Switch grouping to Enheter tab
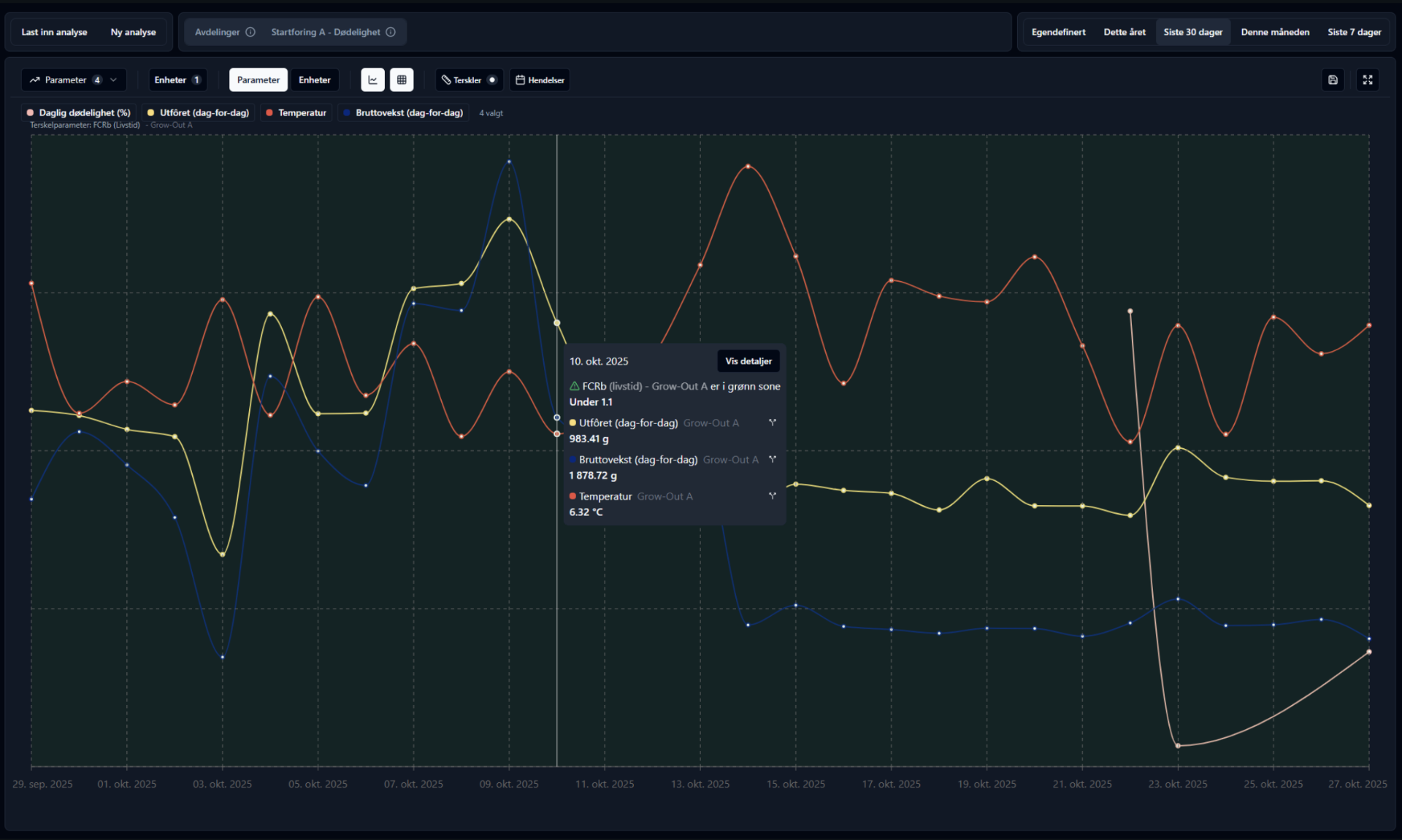The width and height of the screenshot is (1402, 840). click(x=314, y=80)
